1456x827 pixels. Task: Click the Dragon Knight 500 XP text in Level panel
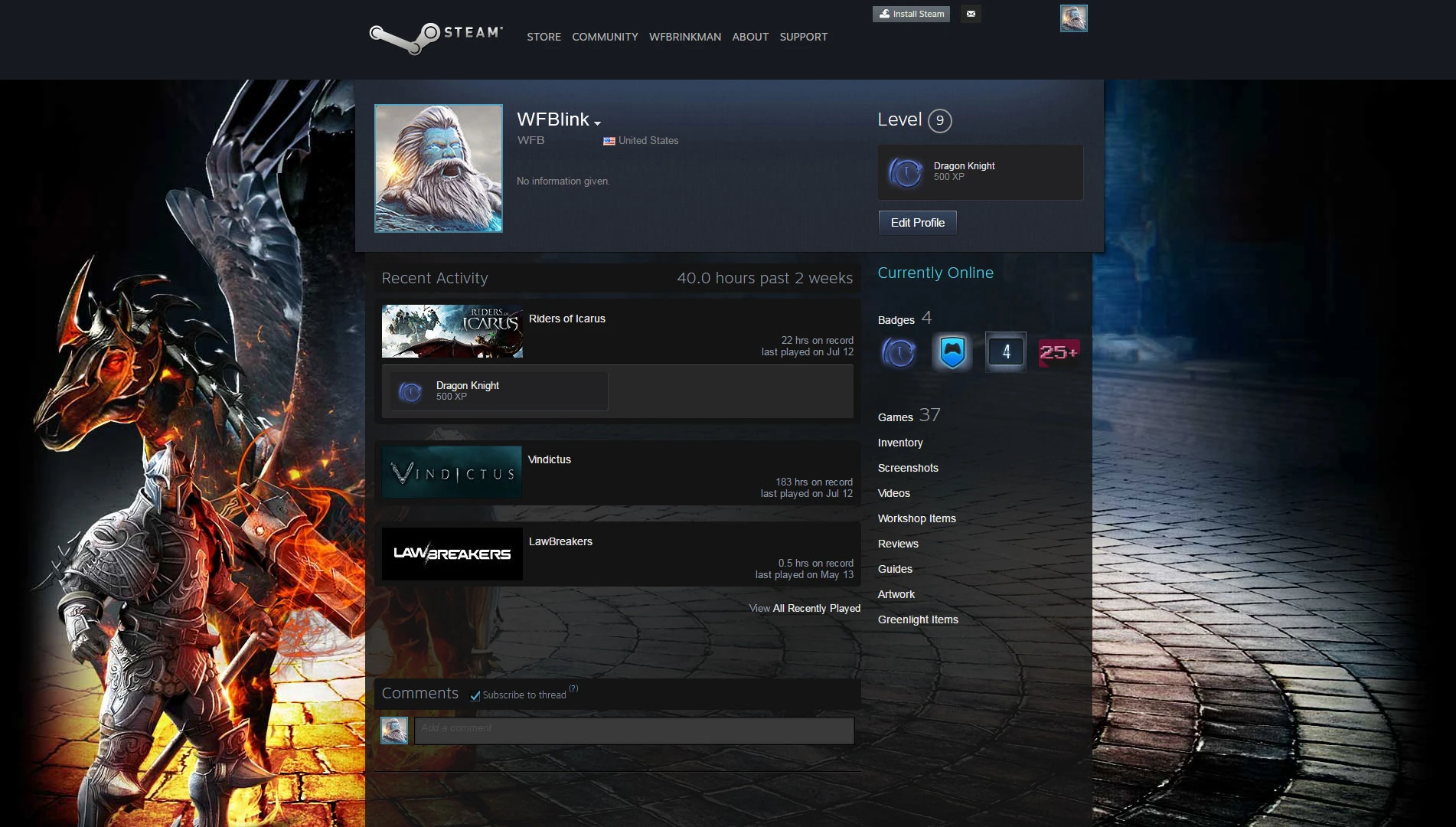click(964, 171)
